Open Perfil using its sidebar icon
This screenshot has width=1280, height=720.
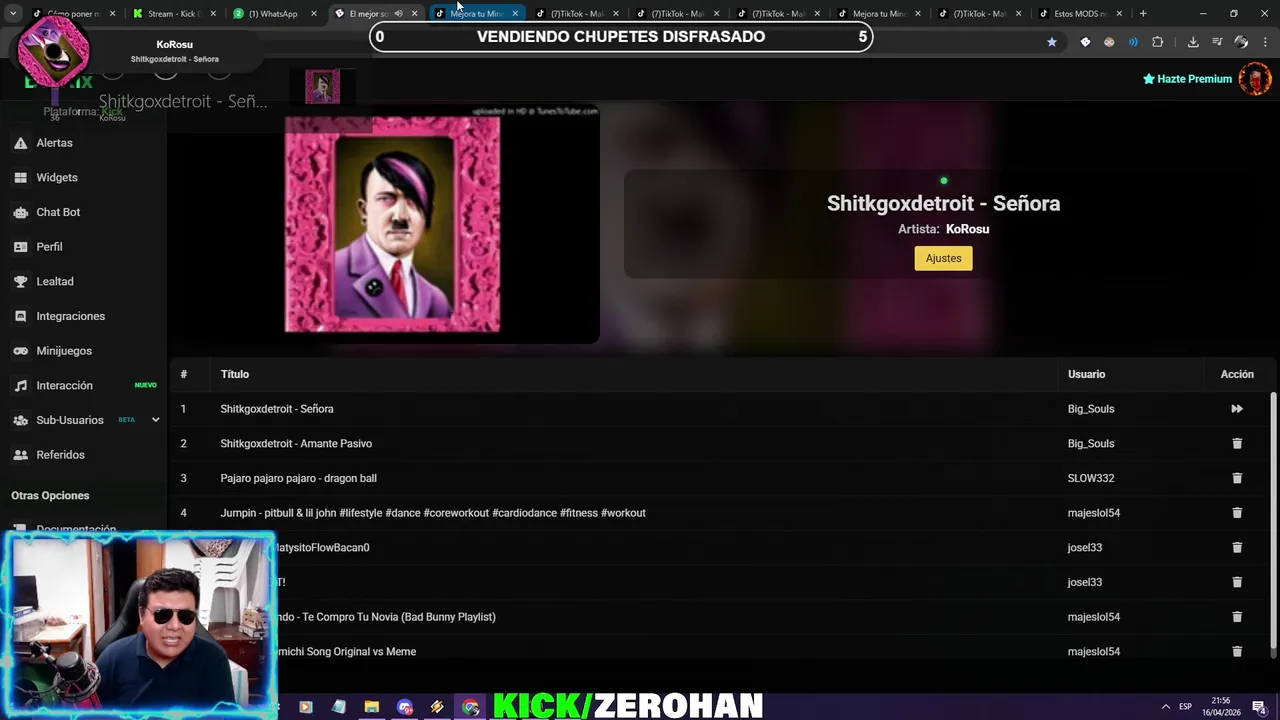20,247
